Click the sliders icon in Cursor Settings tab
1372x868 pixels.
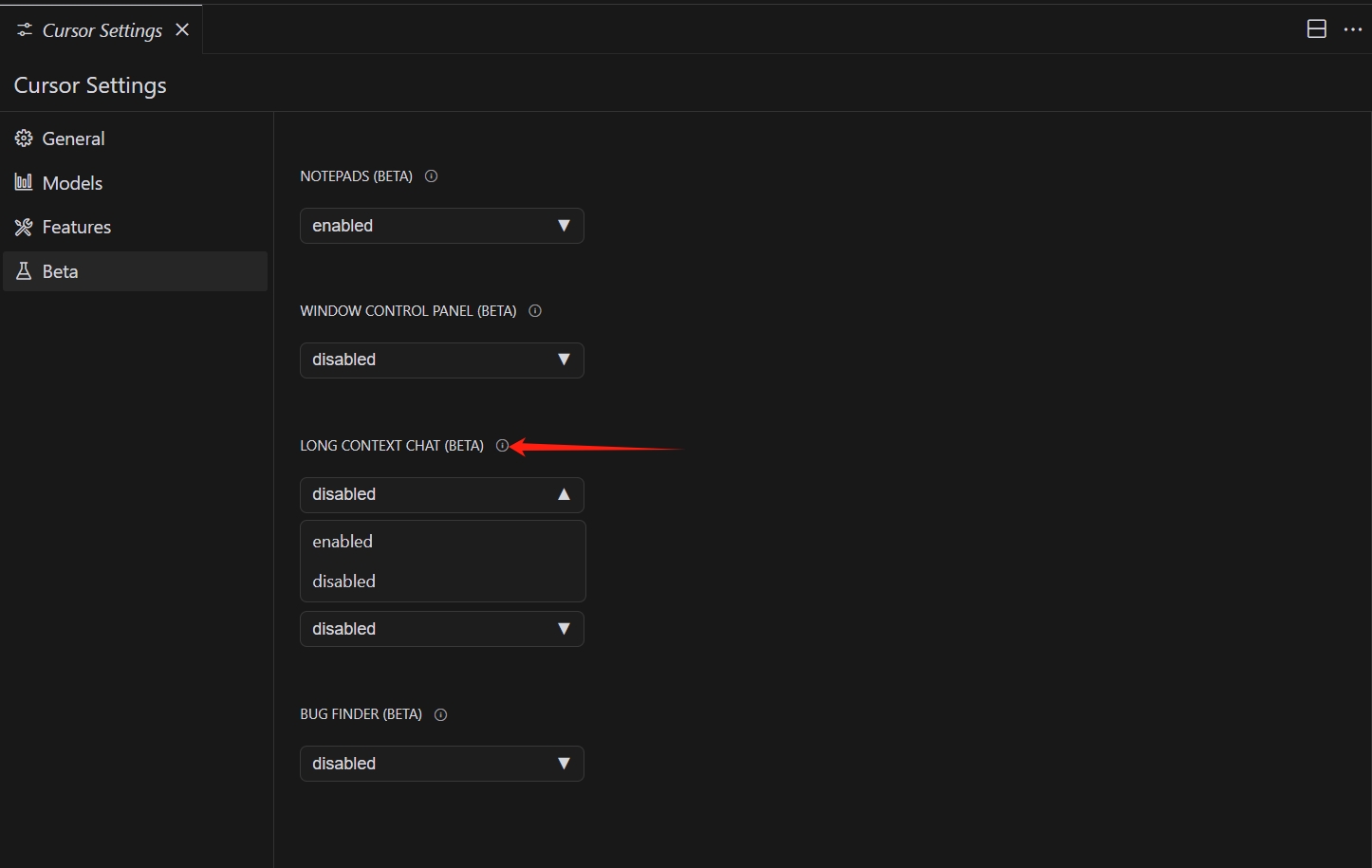[25, 30]
